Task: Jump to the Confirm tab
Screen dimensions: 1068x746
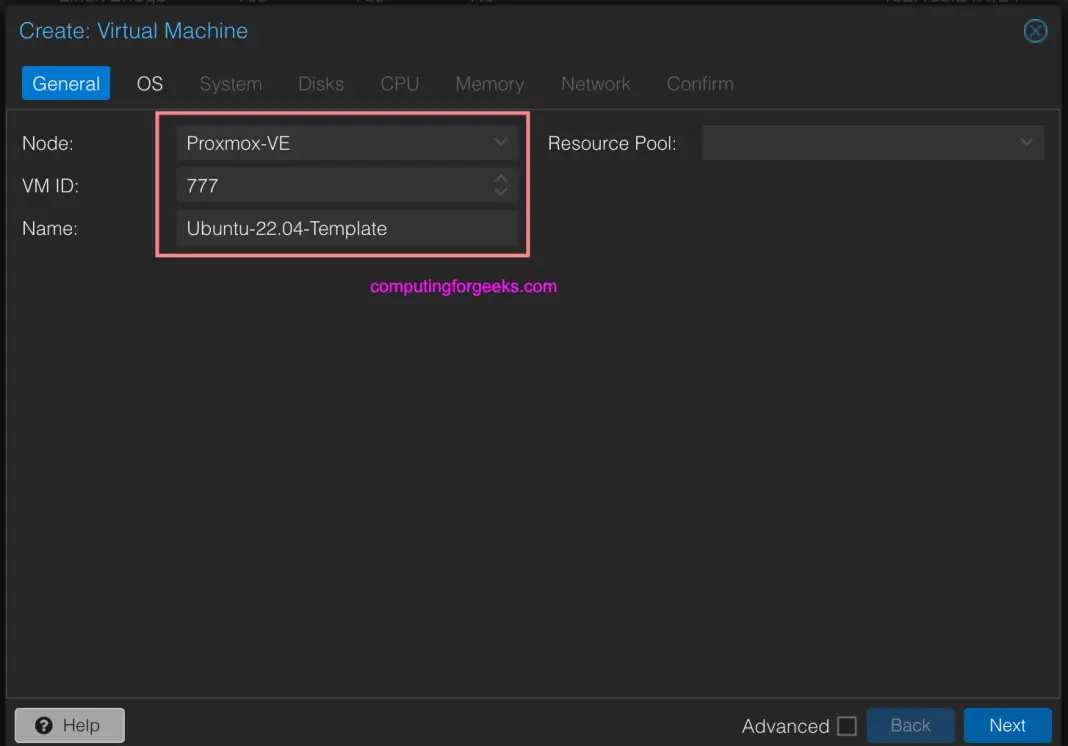Action: pos(700,84)
